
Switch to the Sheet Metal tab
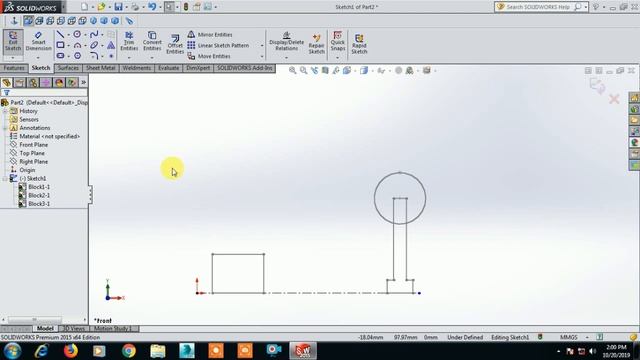pyautogui.click(x=100, y=68)
